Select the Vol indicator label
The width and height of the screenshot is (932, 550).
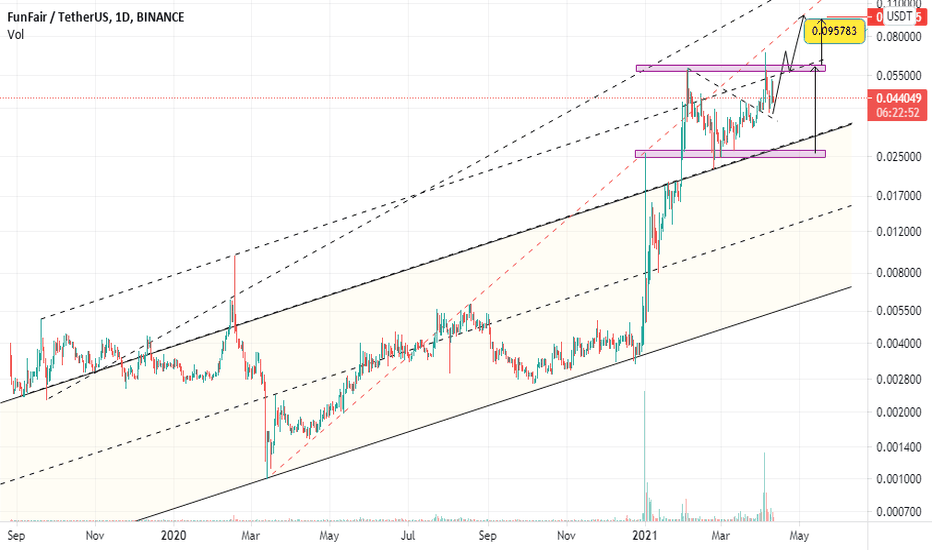coord(15,34)
